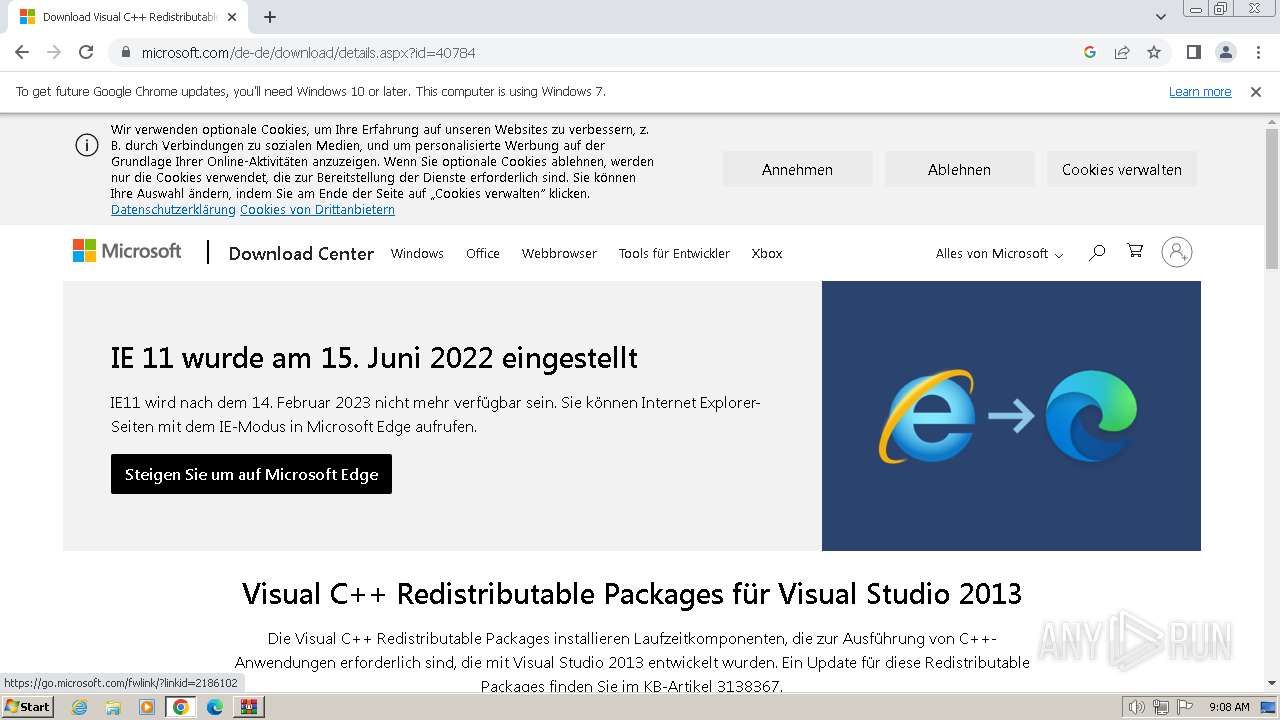Open the Windows Start button
The width and height of the screenshot is (1280, 720).
27,707
